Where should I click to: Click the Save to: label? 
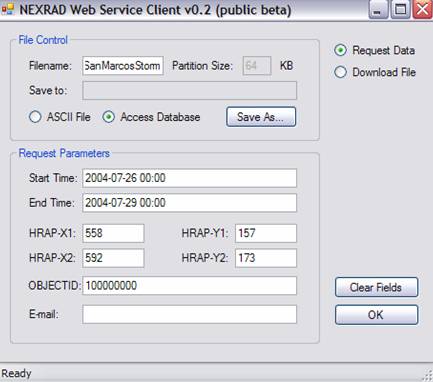(x=48, y=90)
